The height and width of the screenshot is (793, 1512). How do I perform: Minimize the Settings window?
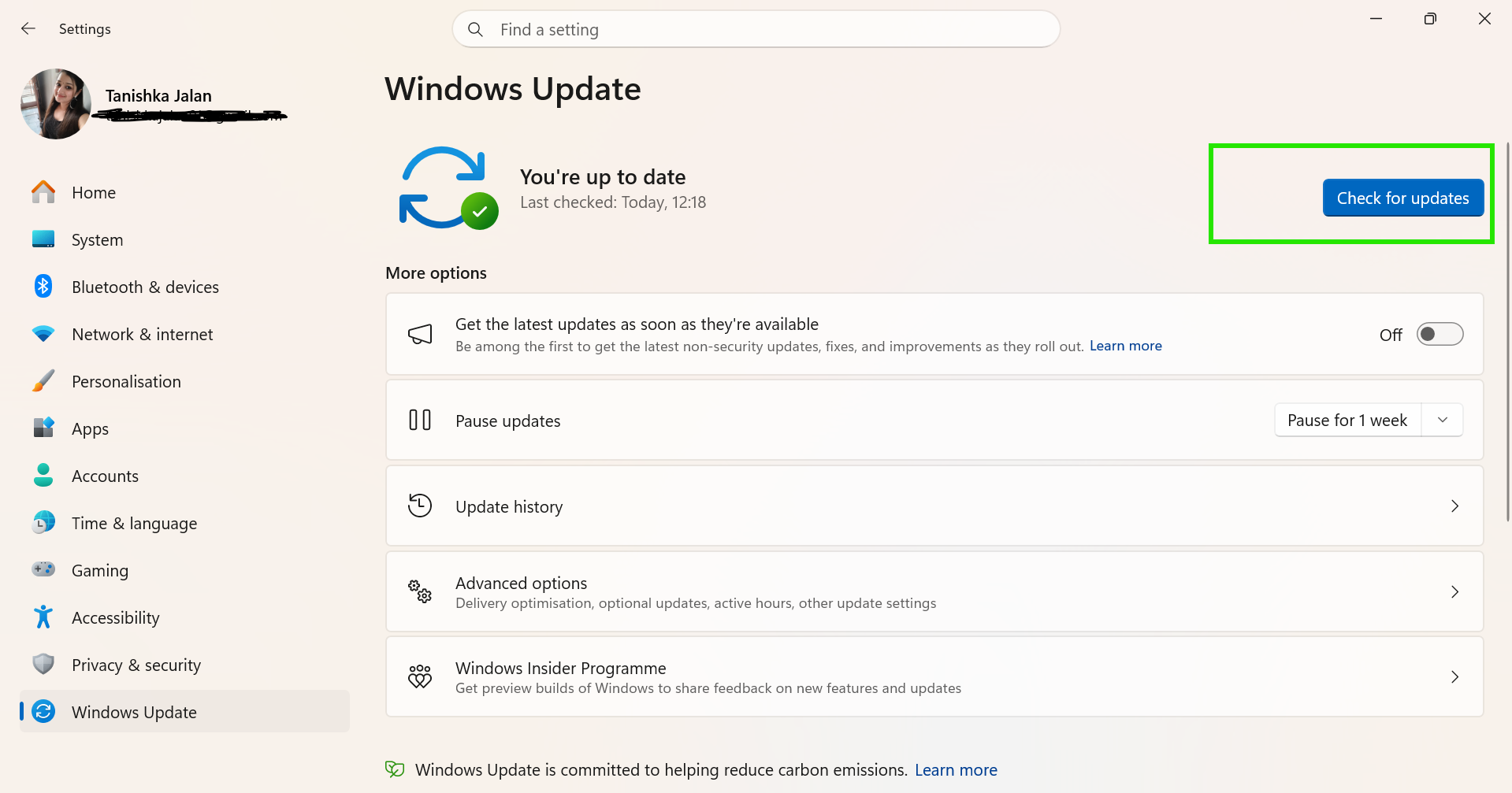tap(1376, 19)
